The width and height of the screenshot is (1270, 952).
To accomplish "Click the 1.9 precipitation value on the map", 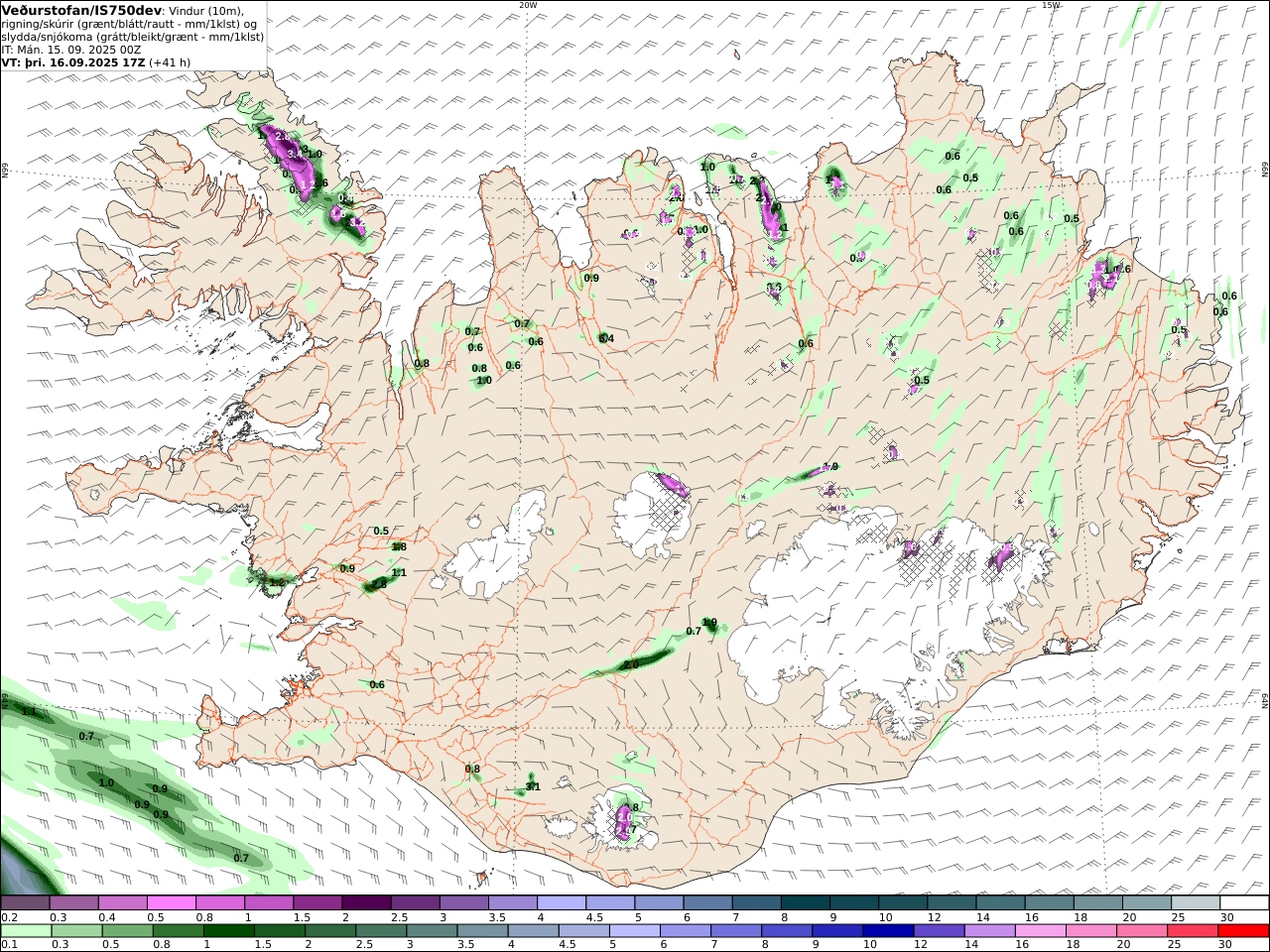I will point(709,623).
